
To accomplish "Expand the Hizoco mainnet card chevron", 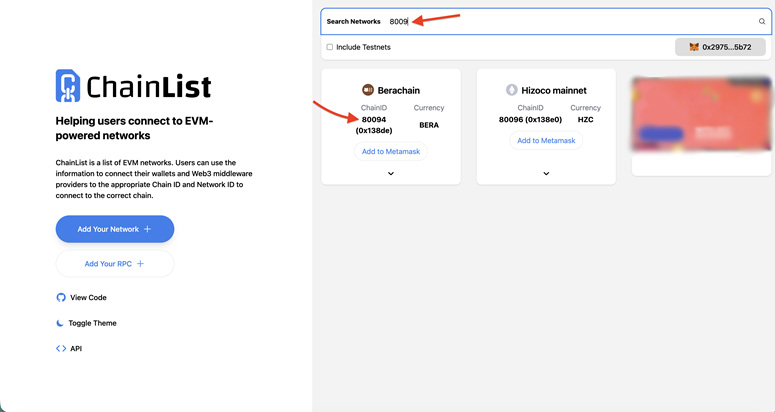I will pyautogui.click(x=546, y=173).
